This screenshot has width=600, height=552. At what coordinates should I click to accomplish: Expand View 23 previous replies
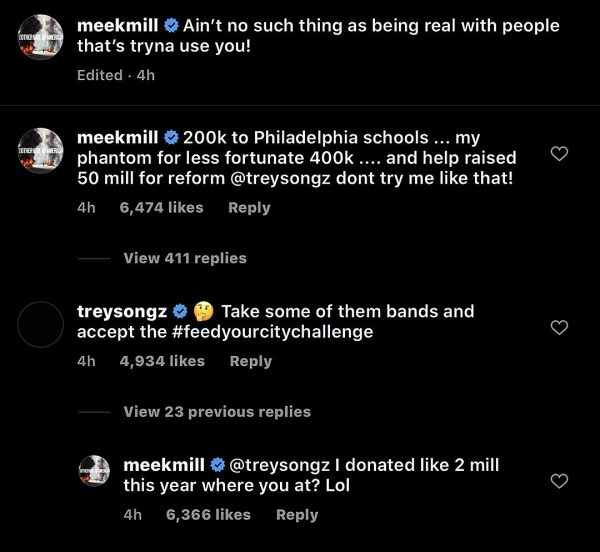pos(216,412)
